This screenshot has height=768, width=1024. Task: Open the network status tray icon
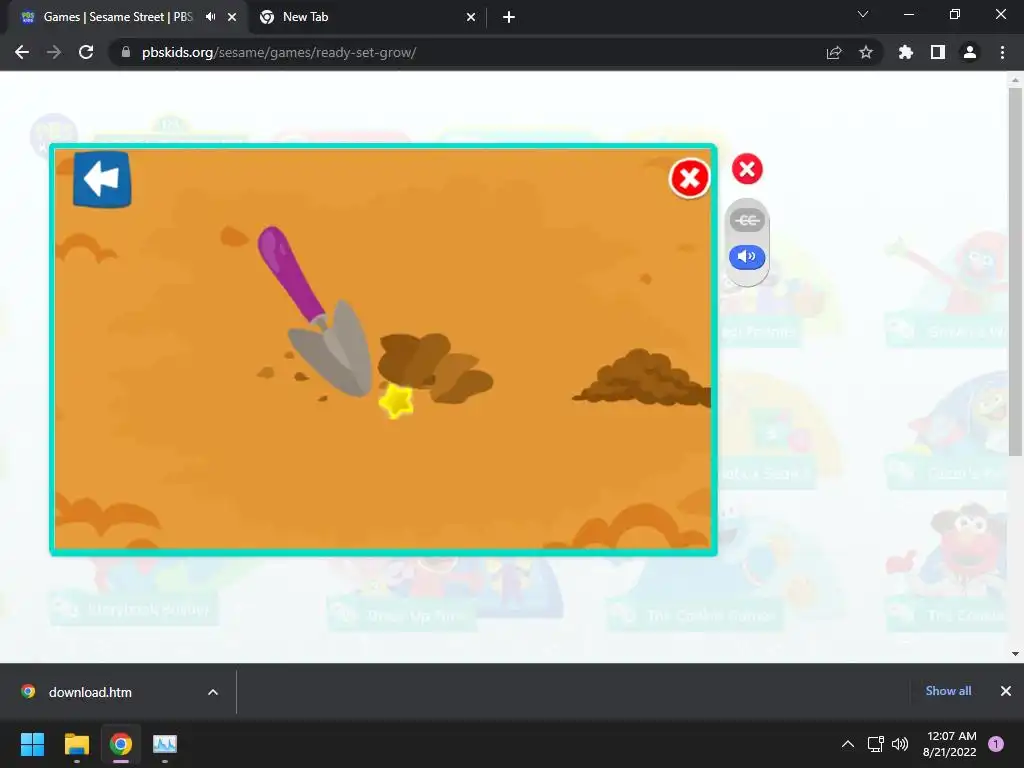click(876, 744)
